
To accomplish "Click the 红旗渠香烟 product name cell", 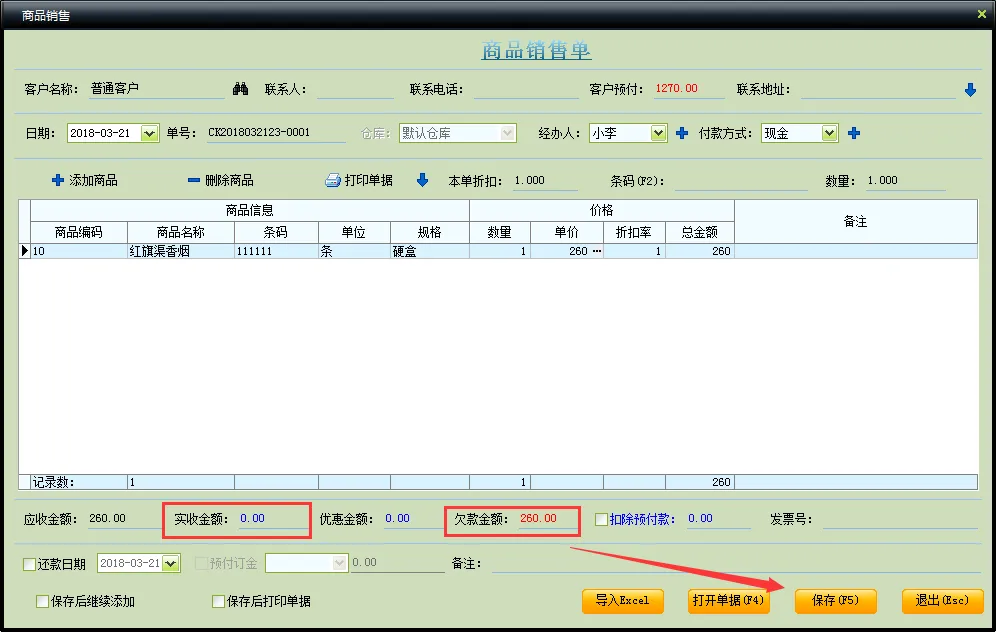I will pos(181,251).
